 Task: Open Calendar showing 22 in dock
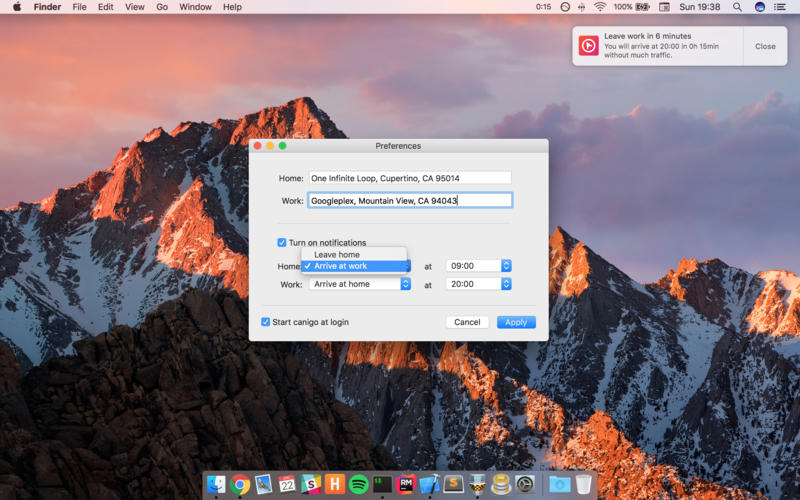click(x=287, y=484)
